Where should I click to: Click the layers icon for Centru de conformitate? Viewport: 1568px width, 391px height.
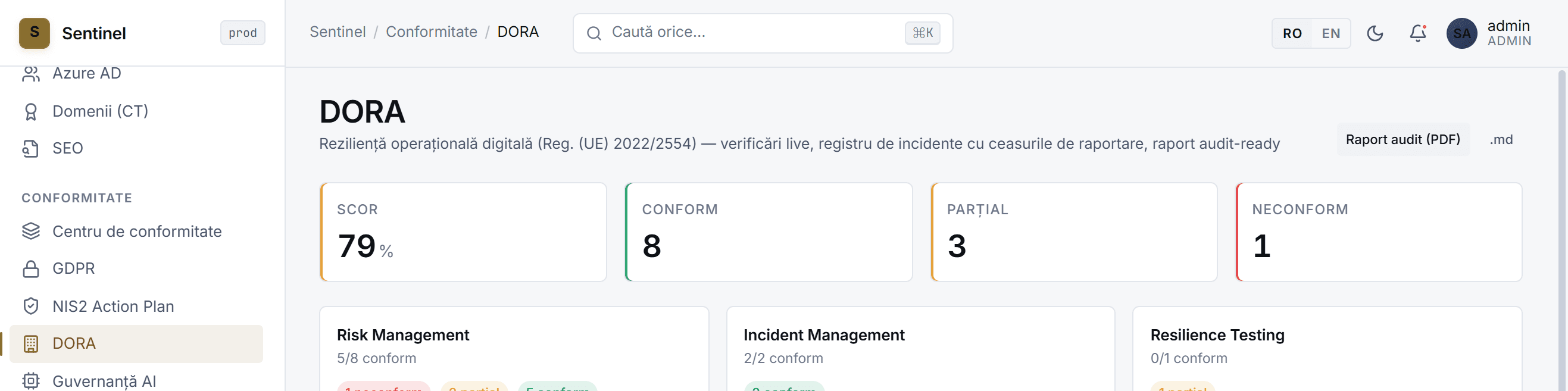coord(30,232)
